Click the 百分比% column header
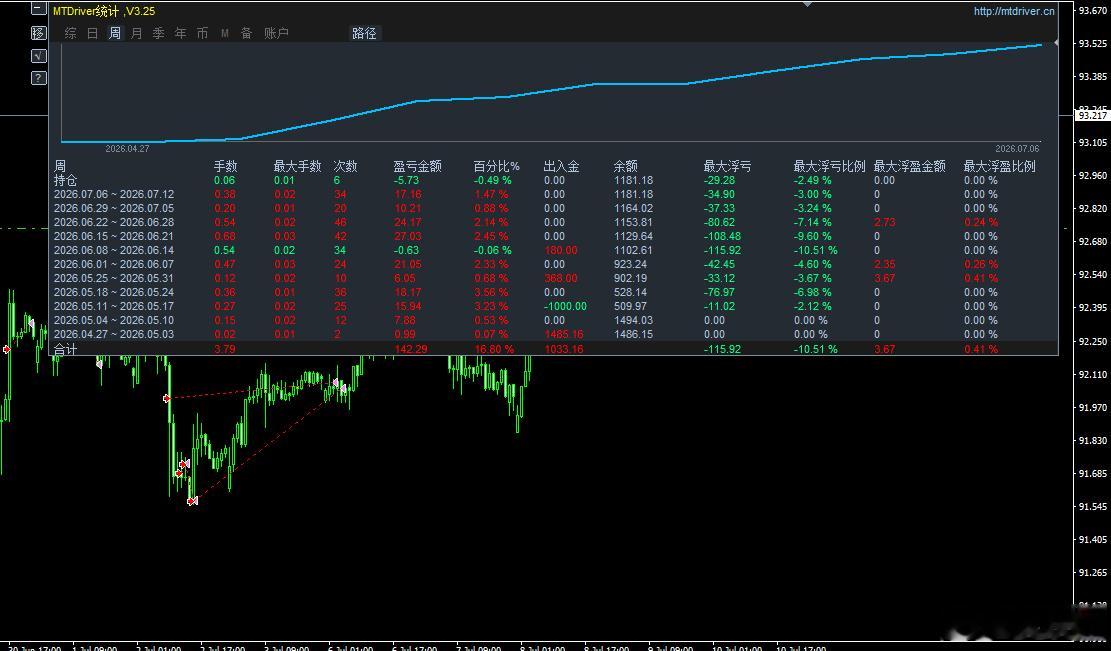1111x651 pixels. tap(497, 166)
